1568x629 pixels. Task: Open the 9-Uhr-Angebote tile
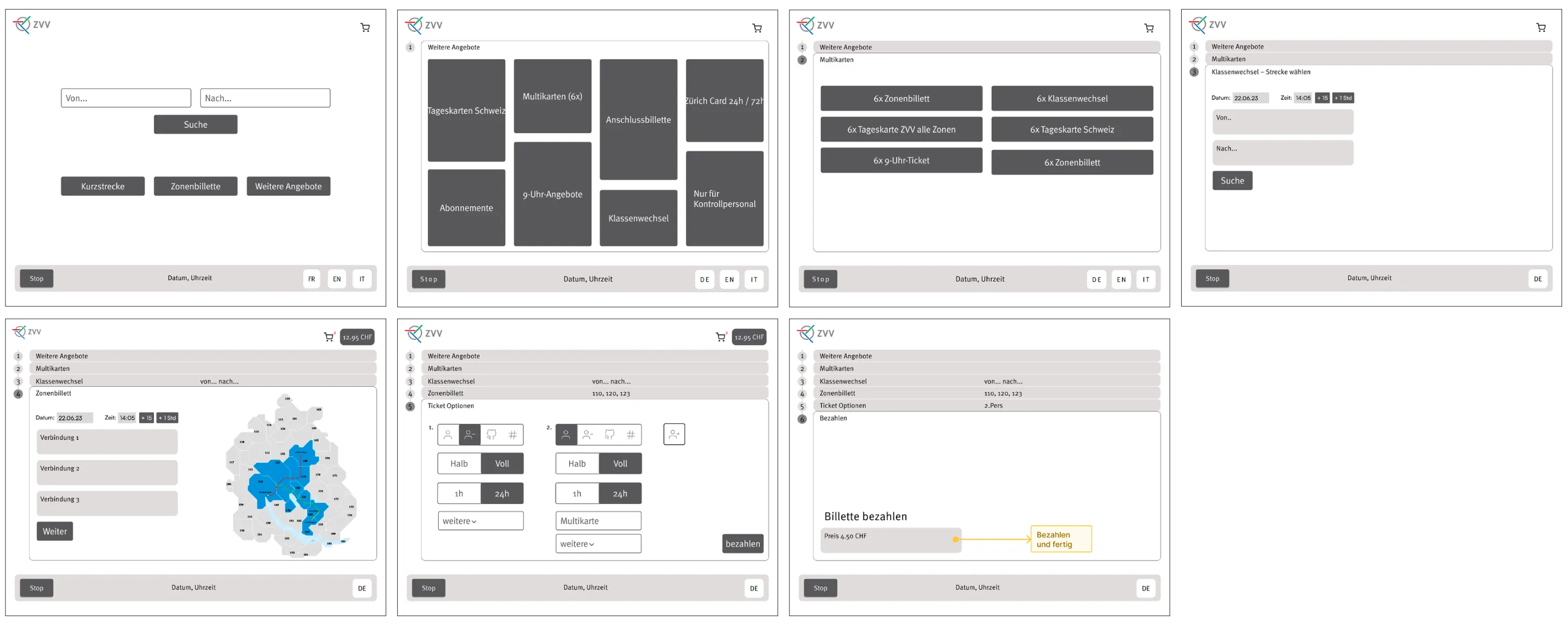[x=552, y=194]
